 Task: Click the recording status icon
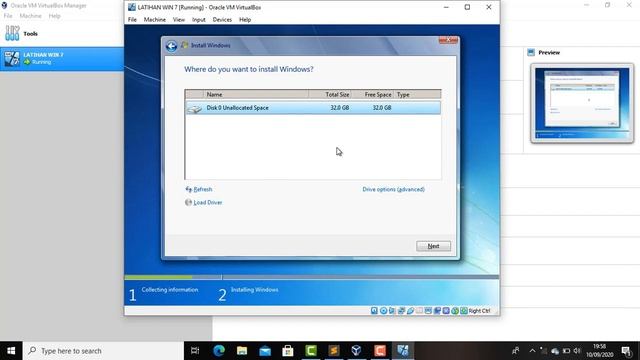point(437,311)
